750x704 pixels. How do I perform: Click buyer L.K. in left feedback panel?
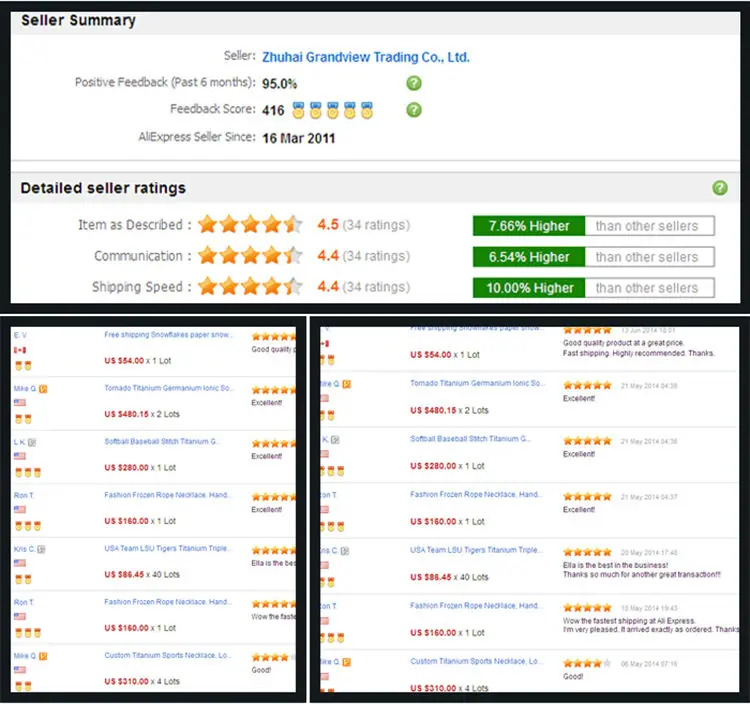tap(19, 442)
